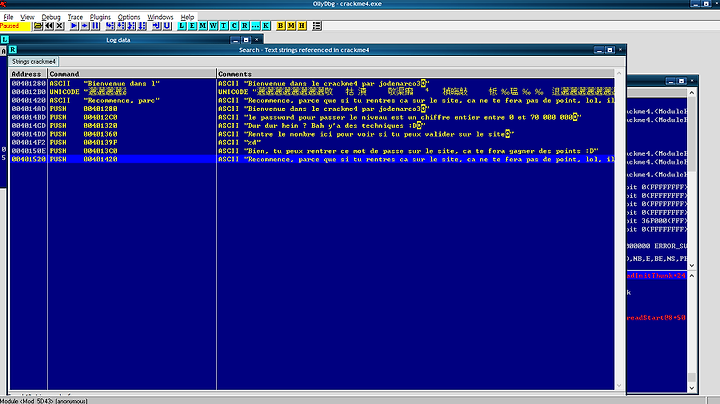Select PUSH 00401280 row at 004014AD
The height and width of the screenshot is (404, 720).
tap(312, 109)
